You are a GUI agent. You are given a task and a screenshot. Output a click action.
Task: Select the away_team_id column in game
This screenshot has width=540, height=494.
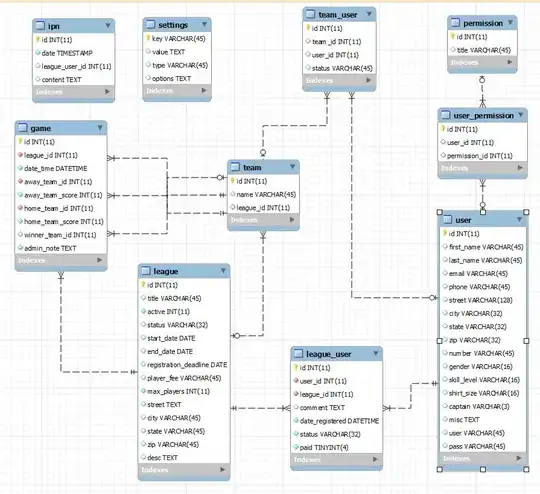pos(58,182)
